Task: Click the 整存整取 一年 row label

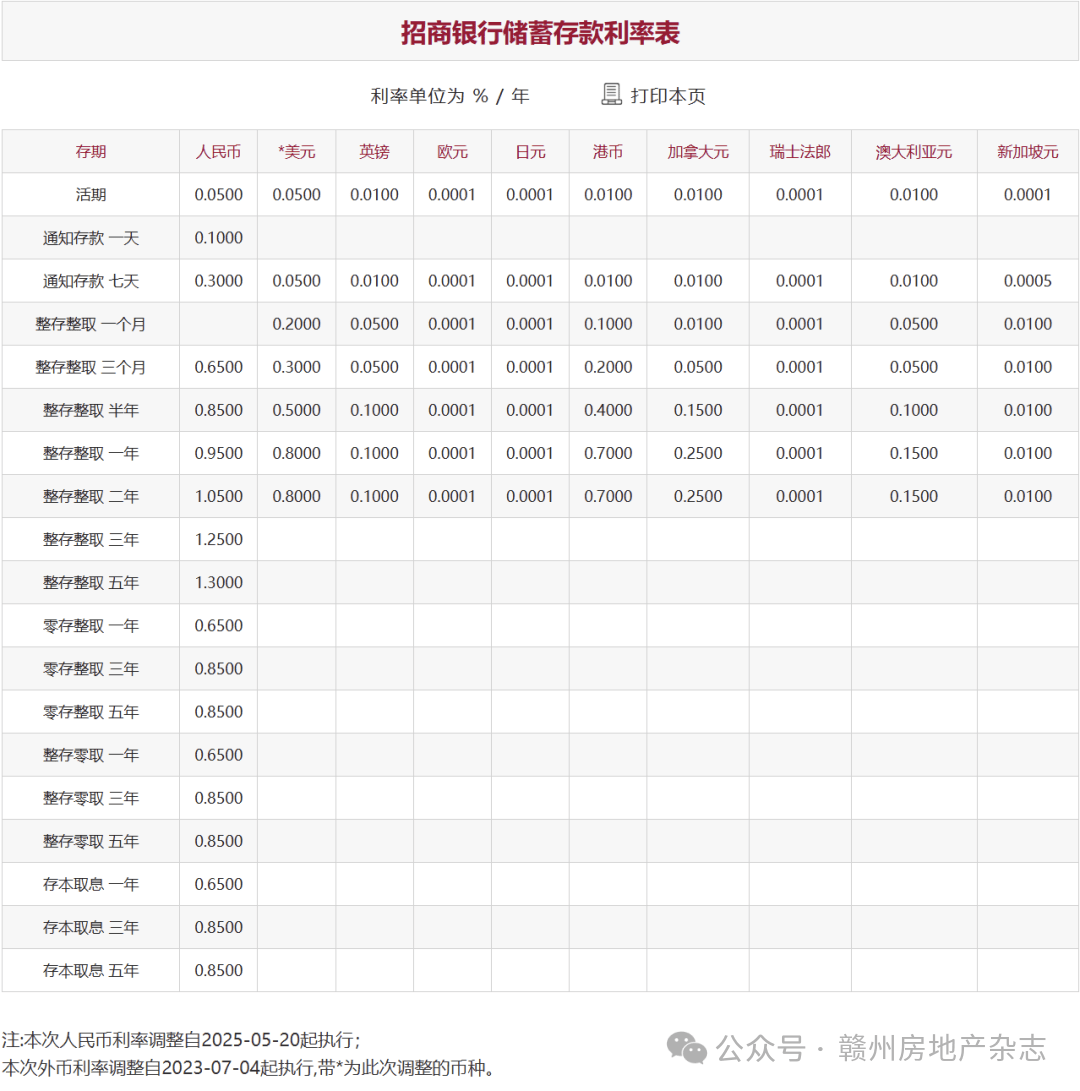Action: coord(90,454)
